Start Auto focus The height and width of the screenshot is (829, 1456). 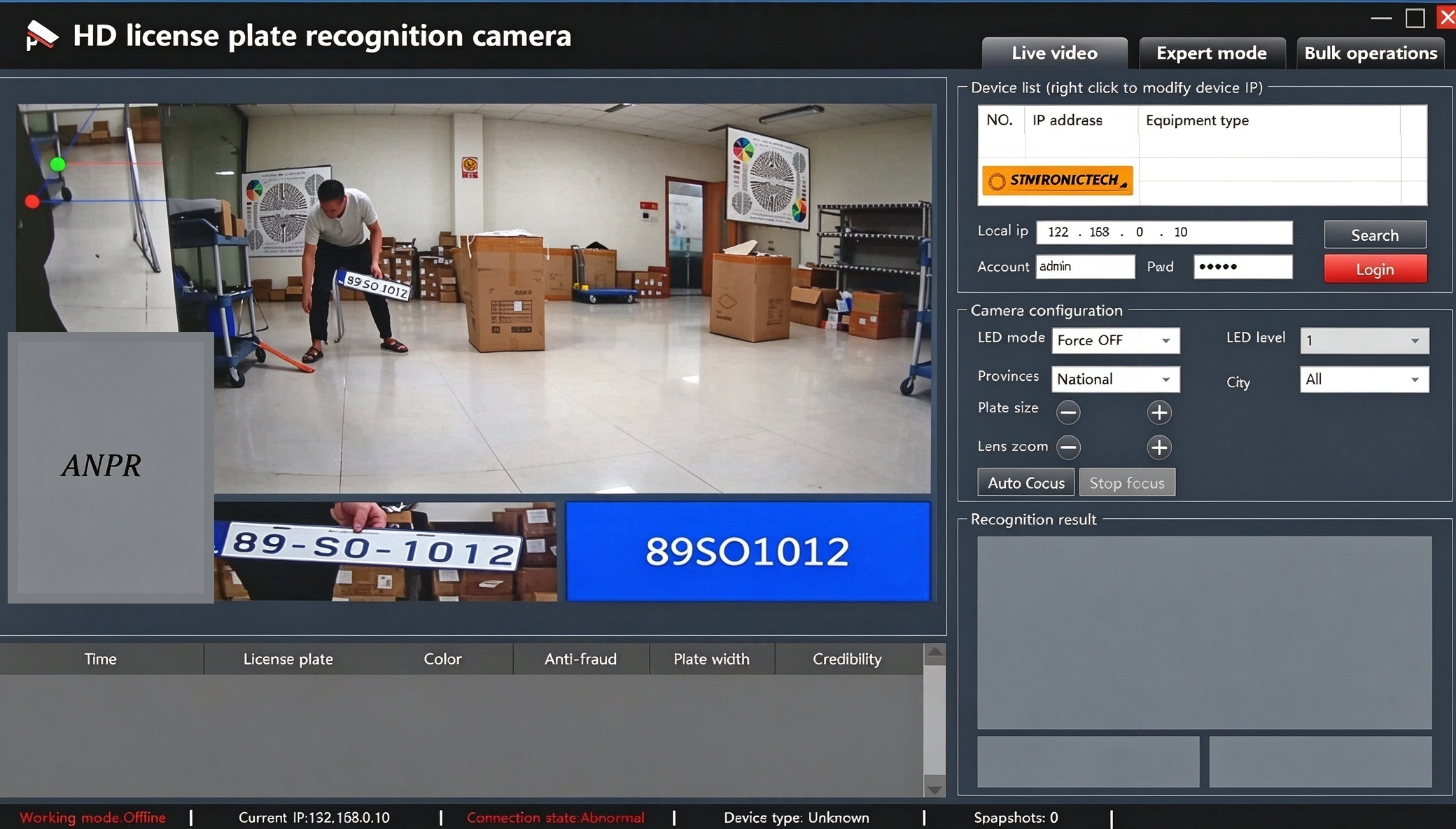(1025, 482)
